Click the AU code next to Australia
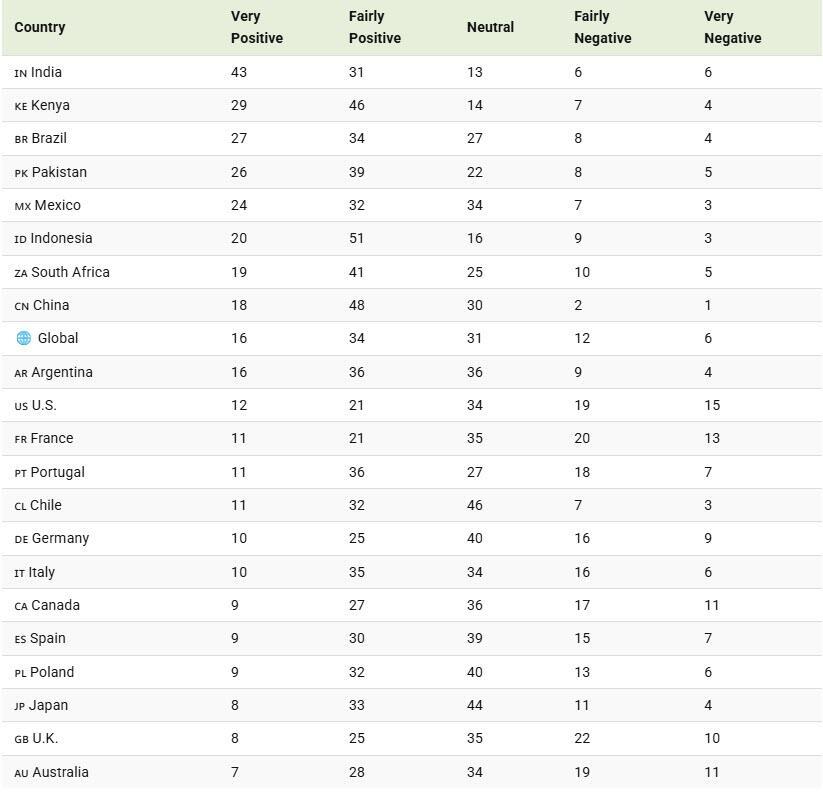823x793 pixels. point(21,773)
